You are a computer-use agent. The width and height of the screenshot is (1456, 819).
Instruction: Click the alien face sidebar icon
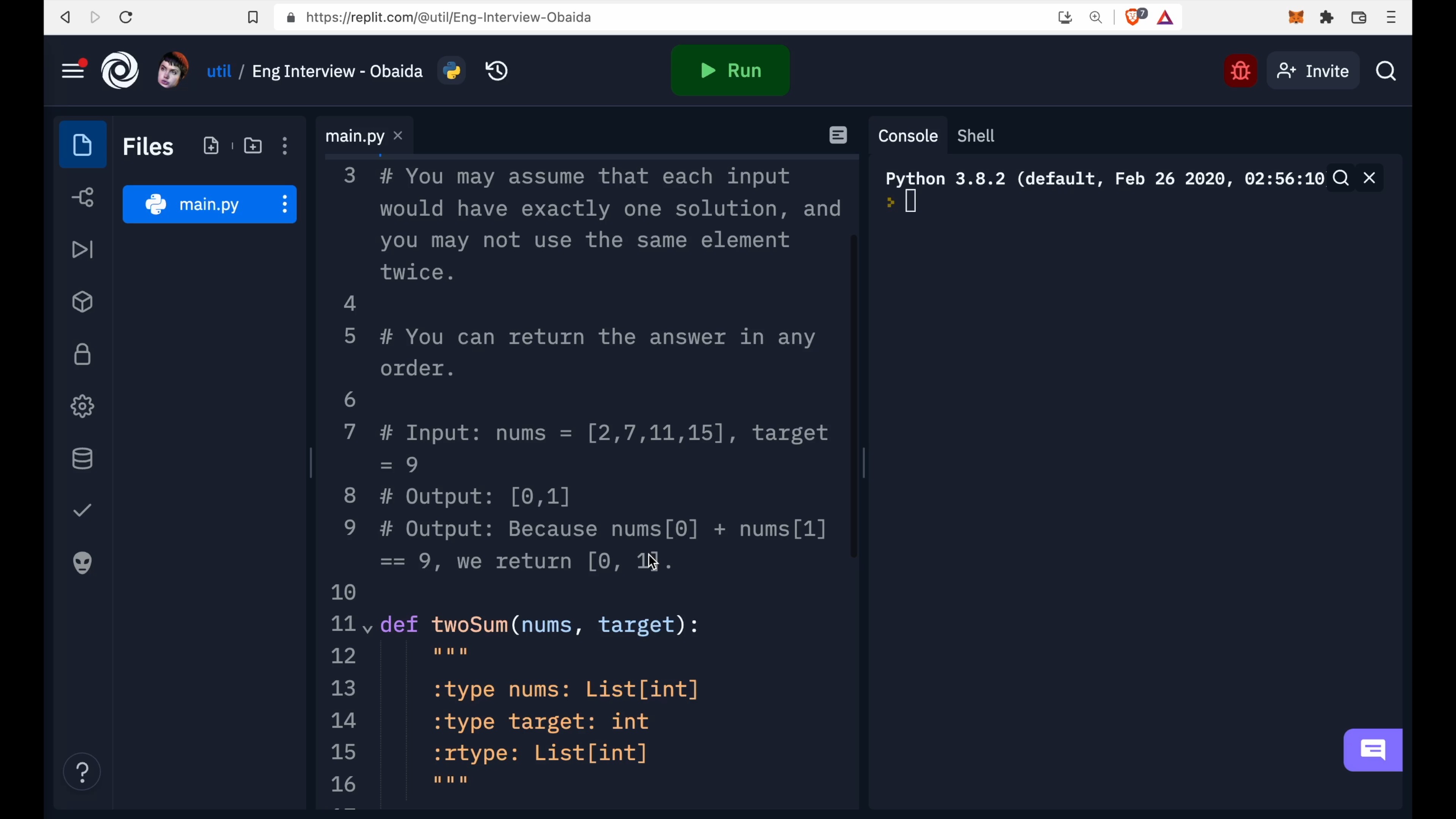pyautogui.click(x=83, y=563)
